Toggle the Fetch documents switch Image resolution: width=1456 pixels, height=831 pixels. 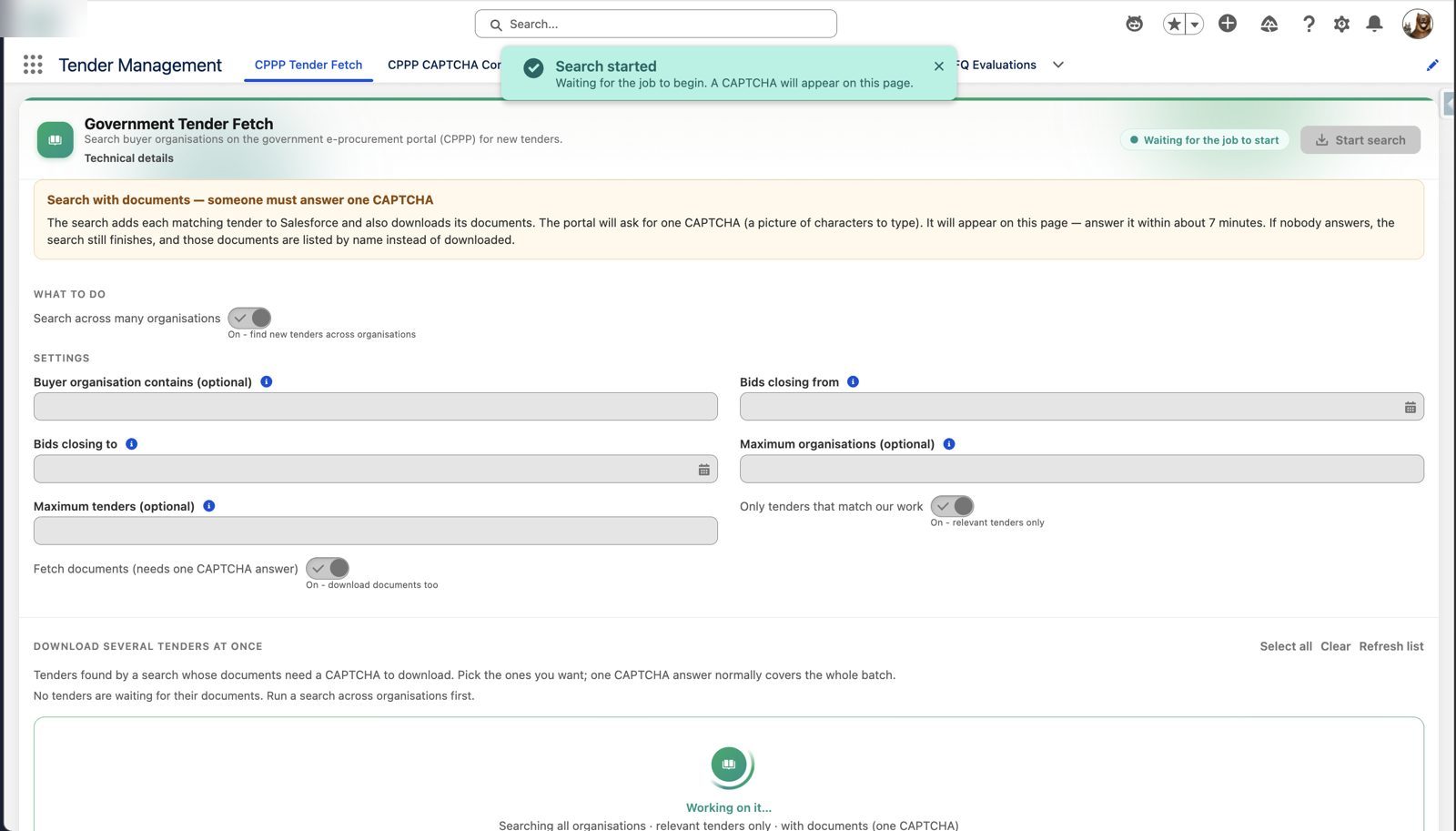pyautogui.click(x=328, y=568)
